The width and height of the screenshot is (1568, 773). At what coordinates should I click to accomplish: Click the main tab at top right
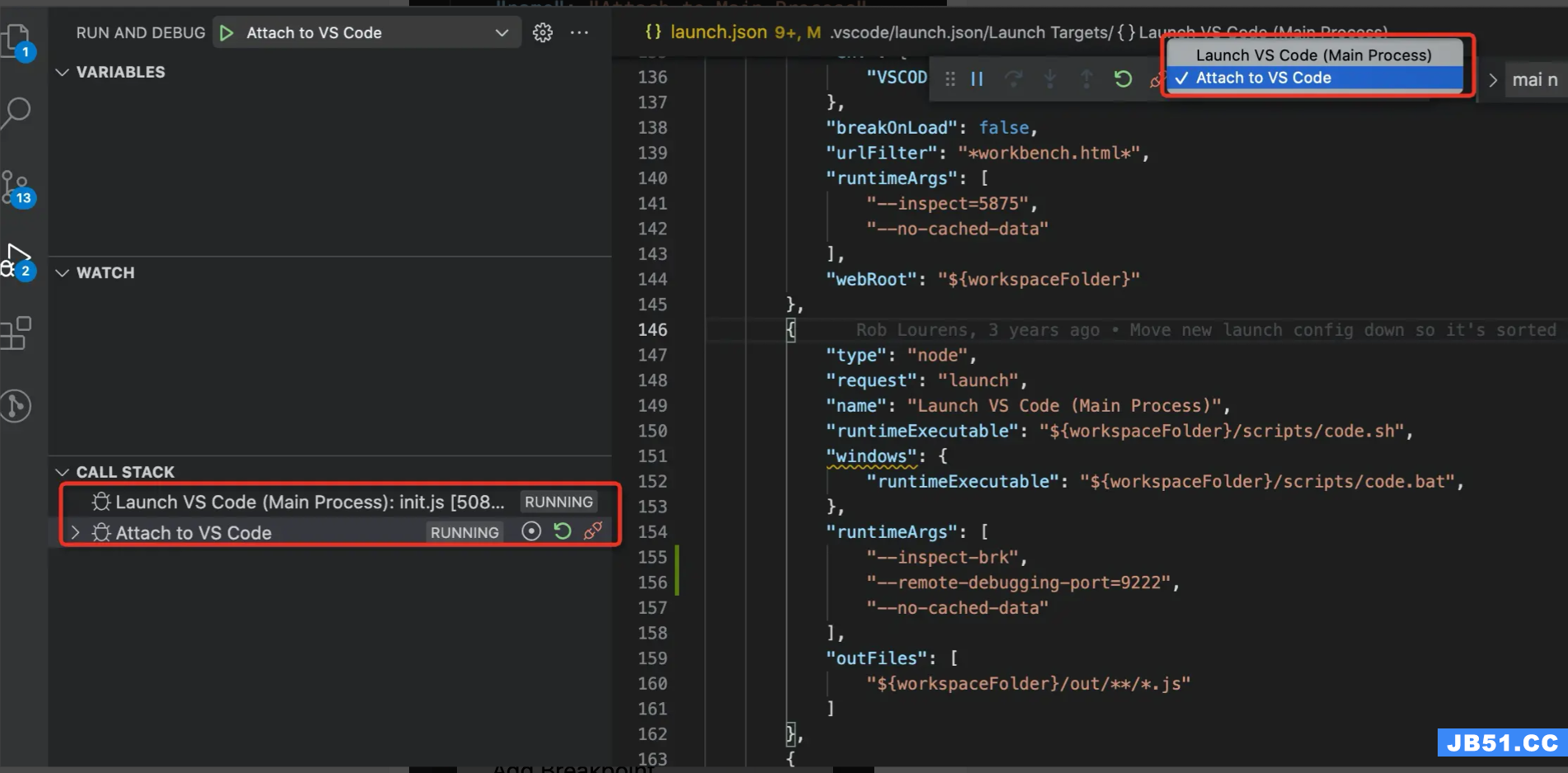coord(1535,80)
